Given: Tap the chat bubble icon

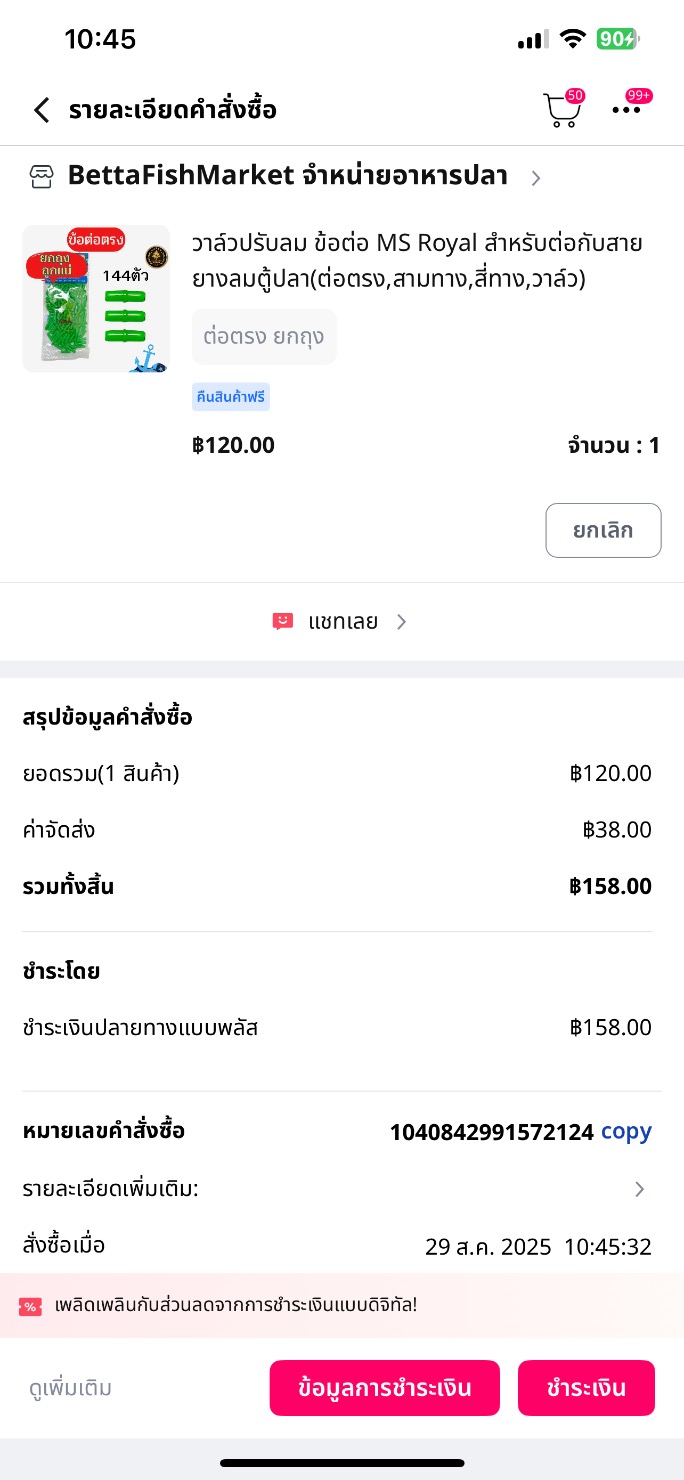Looking at the screenshot, I should pyautogui.click(x=282, y=622).
